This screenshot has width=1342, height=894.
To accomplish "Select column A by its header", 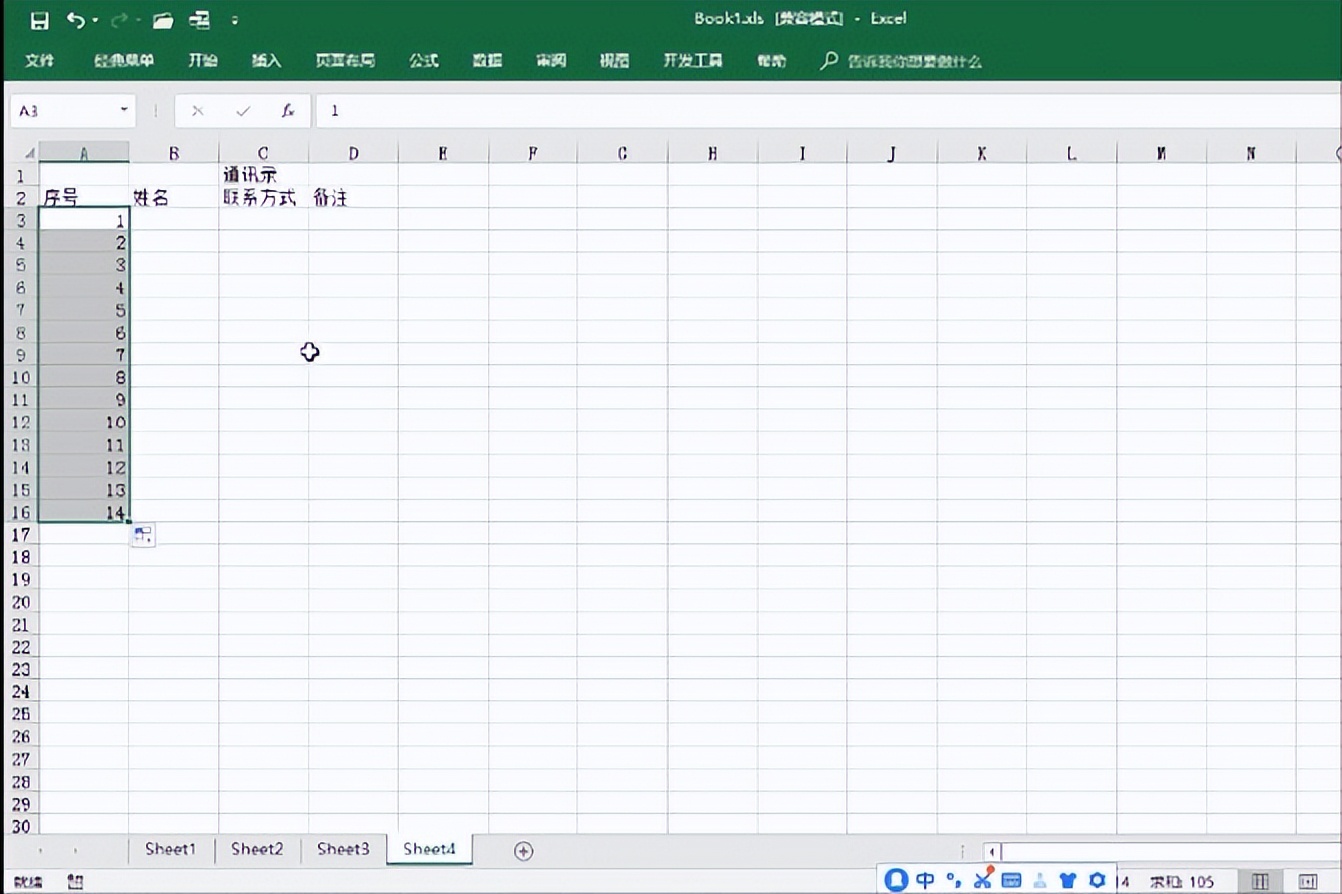I will 84,153.
